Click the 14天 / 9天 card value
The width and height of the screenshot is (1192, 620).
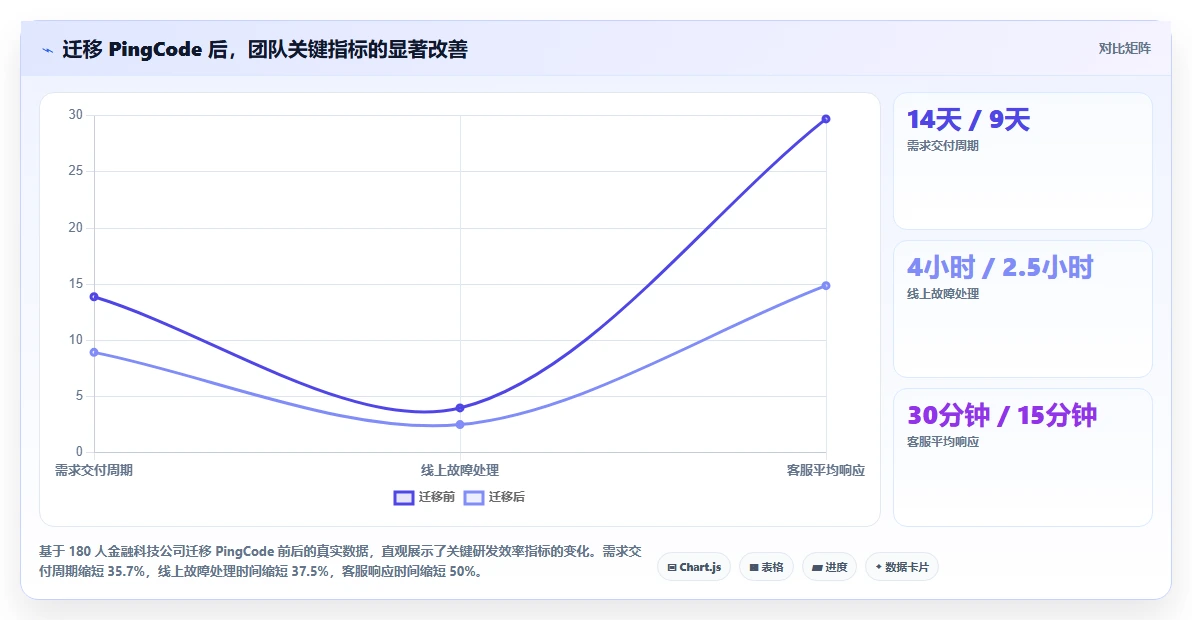pyautogui.click(x=968, y=120)
